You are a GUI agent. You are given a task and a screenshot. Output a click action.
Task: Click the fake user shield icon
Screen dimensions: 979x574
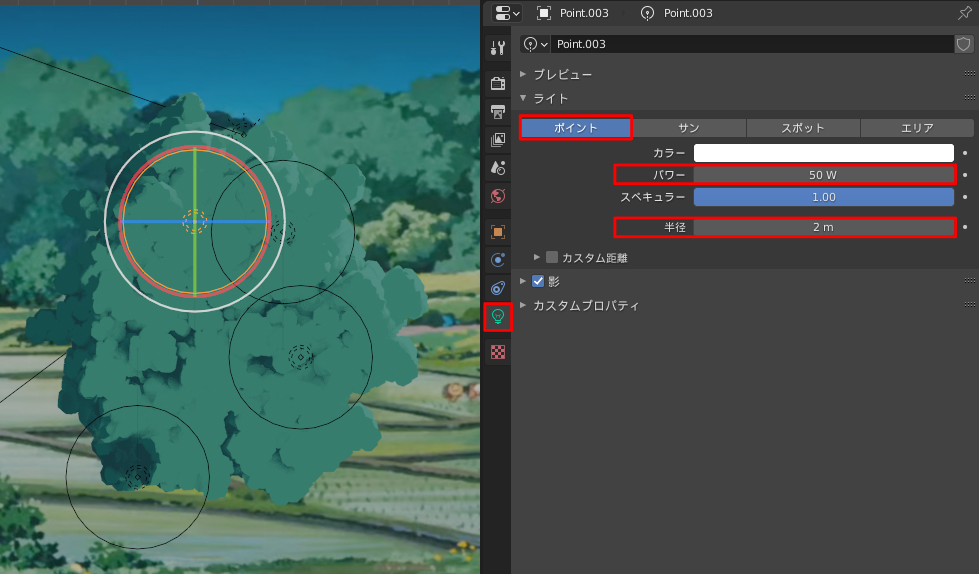pos(963,44)
